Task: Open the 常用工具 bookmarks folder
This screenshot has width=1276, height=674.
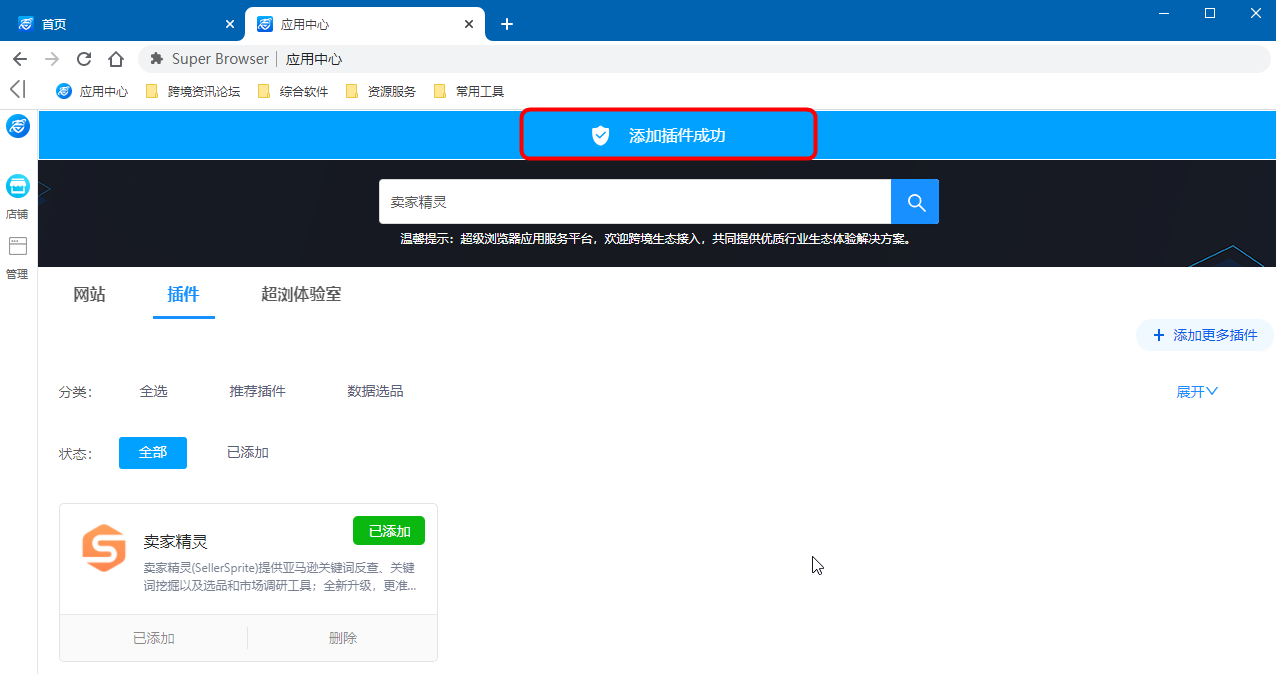Action: coord(479,90)
